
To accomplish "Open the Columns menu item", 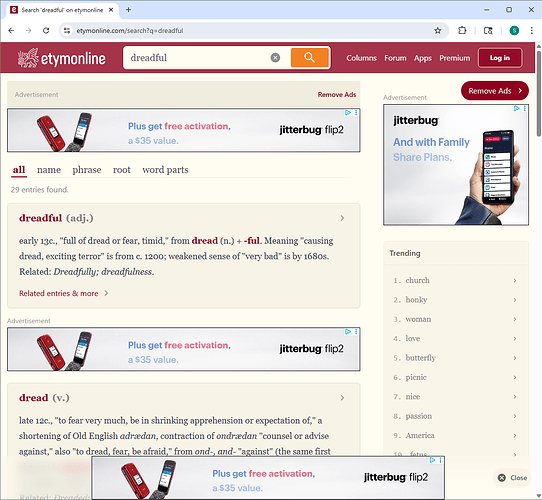I will pyautogui.click(x=361, y=58).
